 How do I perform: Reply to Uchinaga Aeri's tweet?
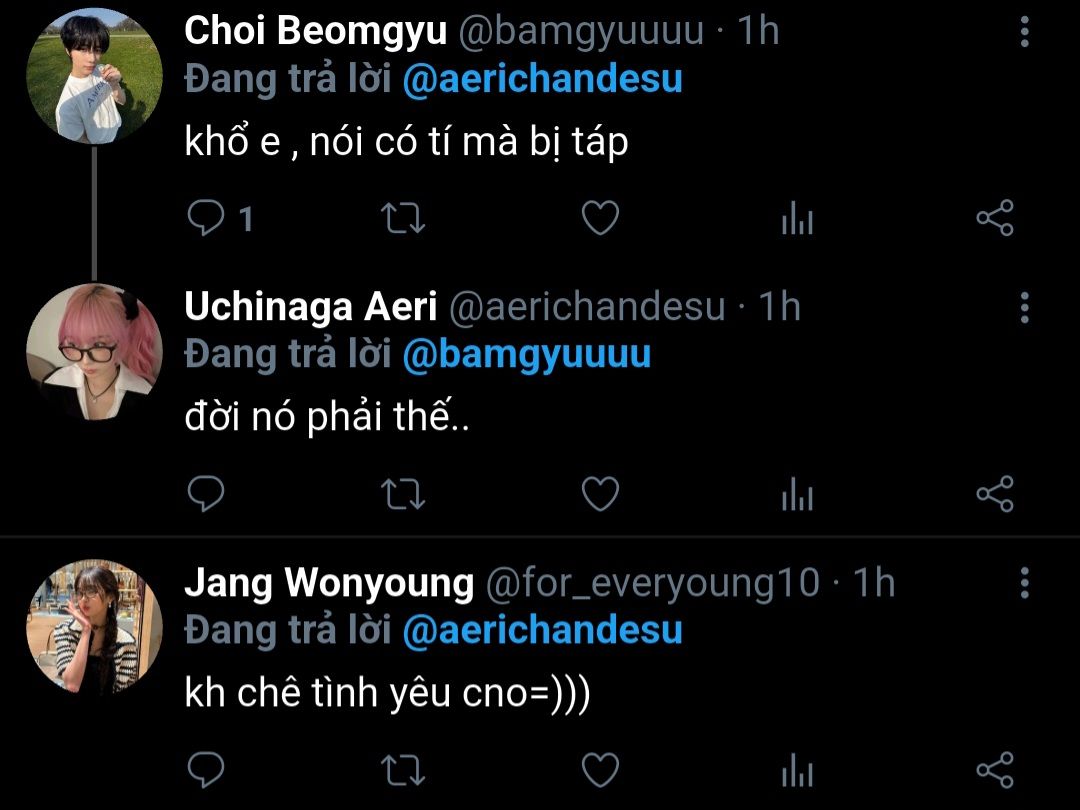point(207,493)
